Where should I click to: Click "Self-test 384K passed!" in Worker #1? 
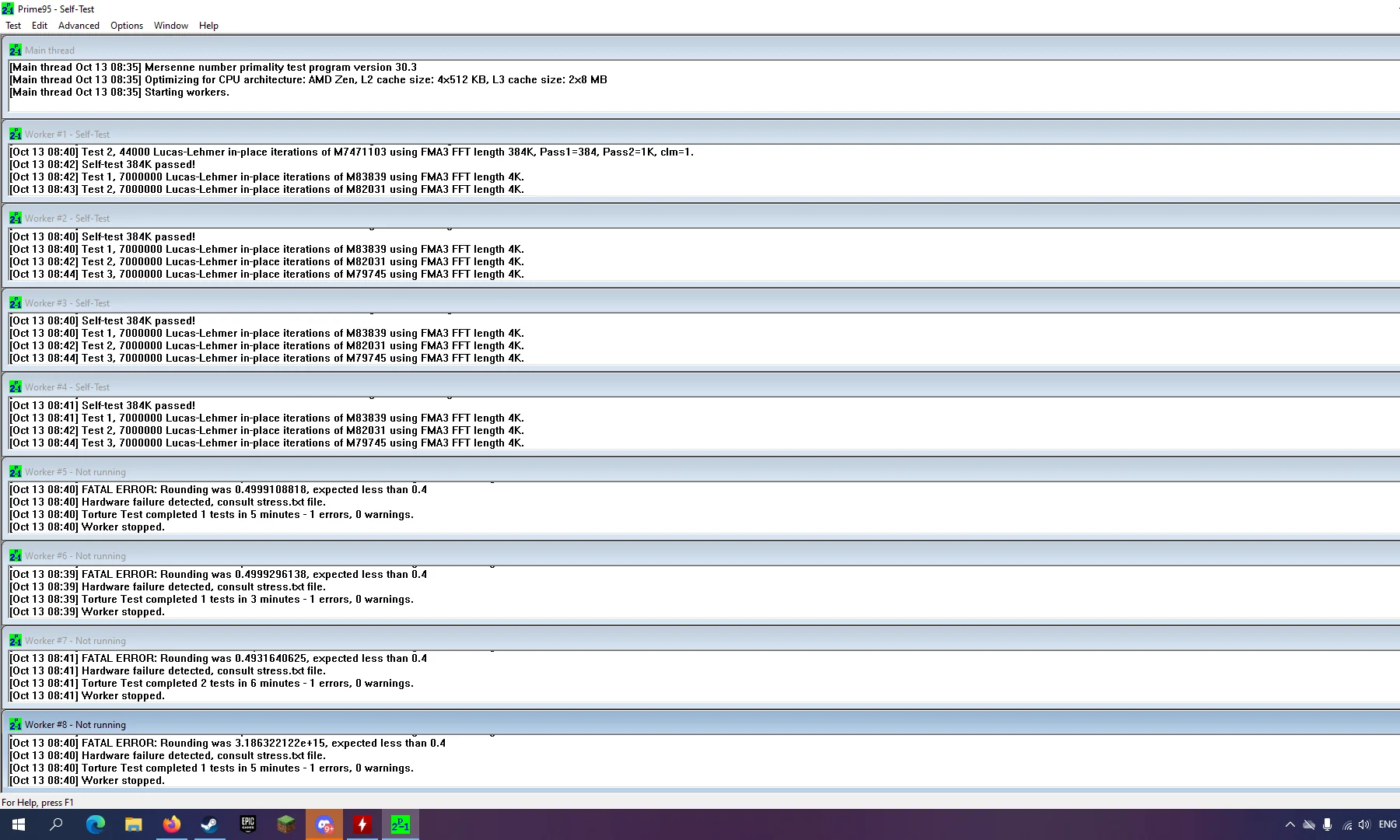103,164
